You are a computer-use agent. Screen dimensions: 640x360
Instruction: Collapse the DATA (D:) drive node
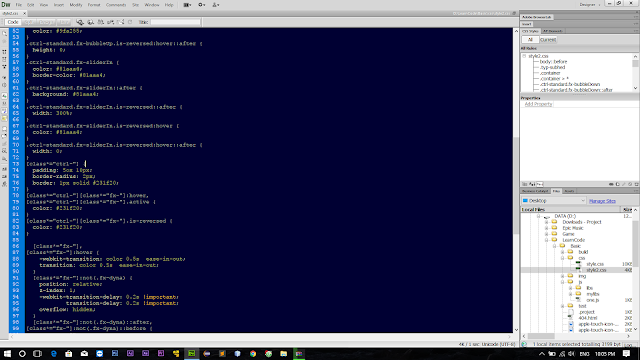[x=538, y=216]
